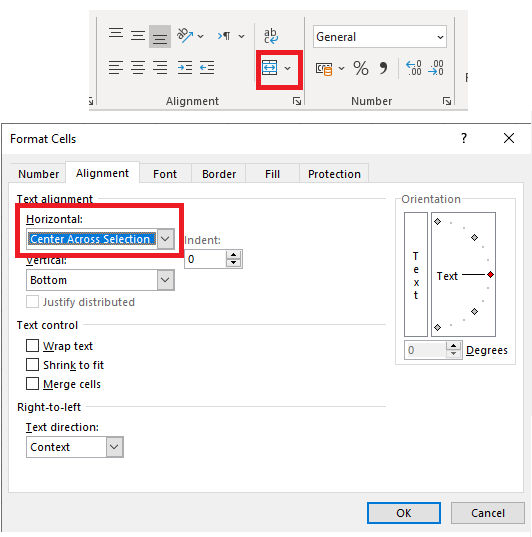
Task: Expand the Text Direction dropdown arrow
Action: [242, 36]
